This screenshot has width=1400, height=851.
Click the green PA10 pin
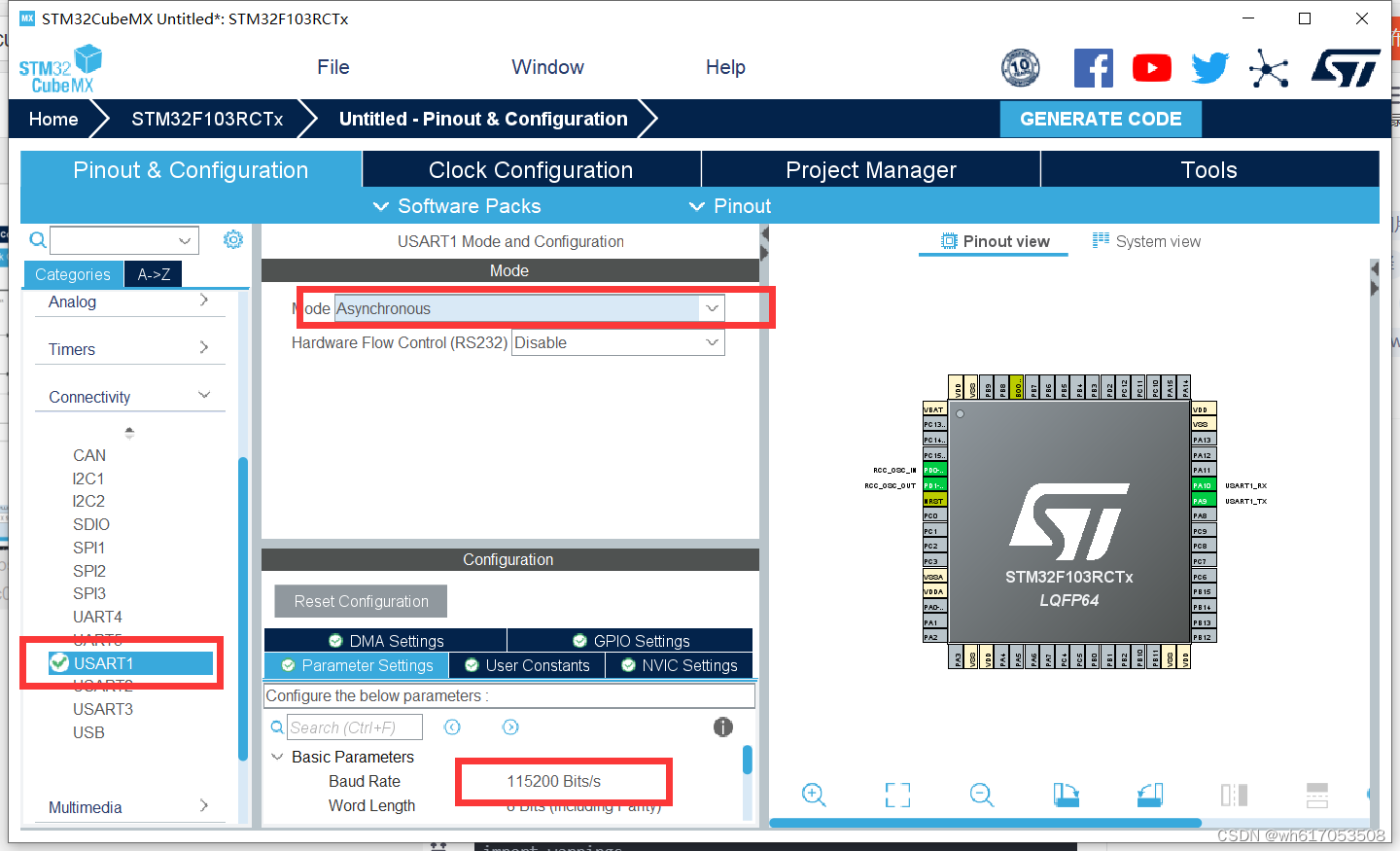(x=1204, y=485)
